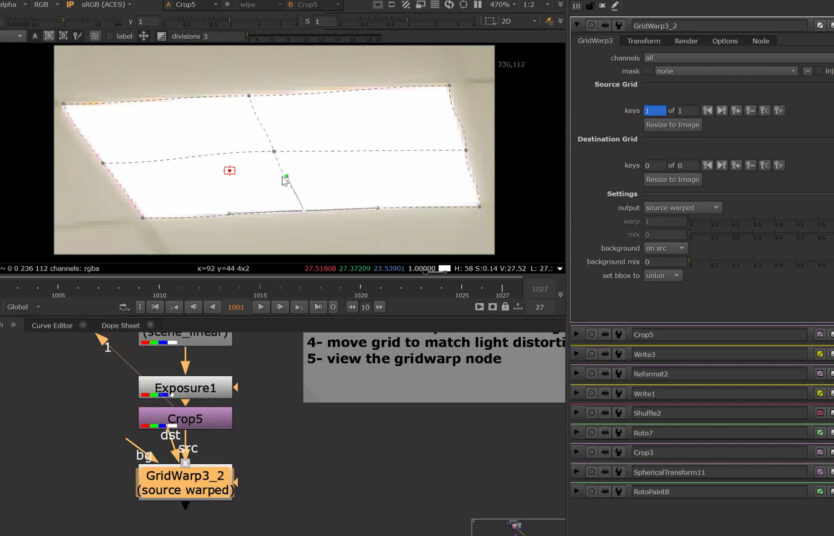Add a key on the Destination Grid

735,165
